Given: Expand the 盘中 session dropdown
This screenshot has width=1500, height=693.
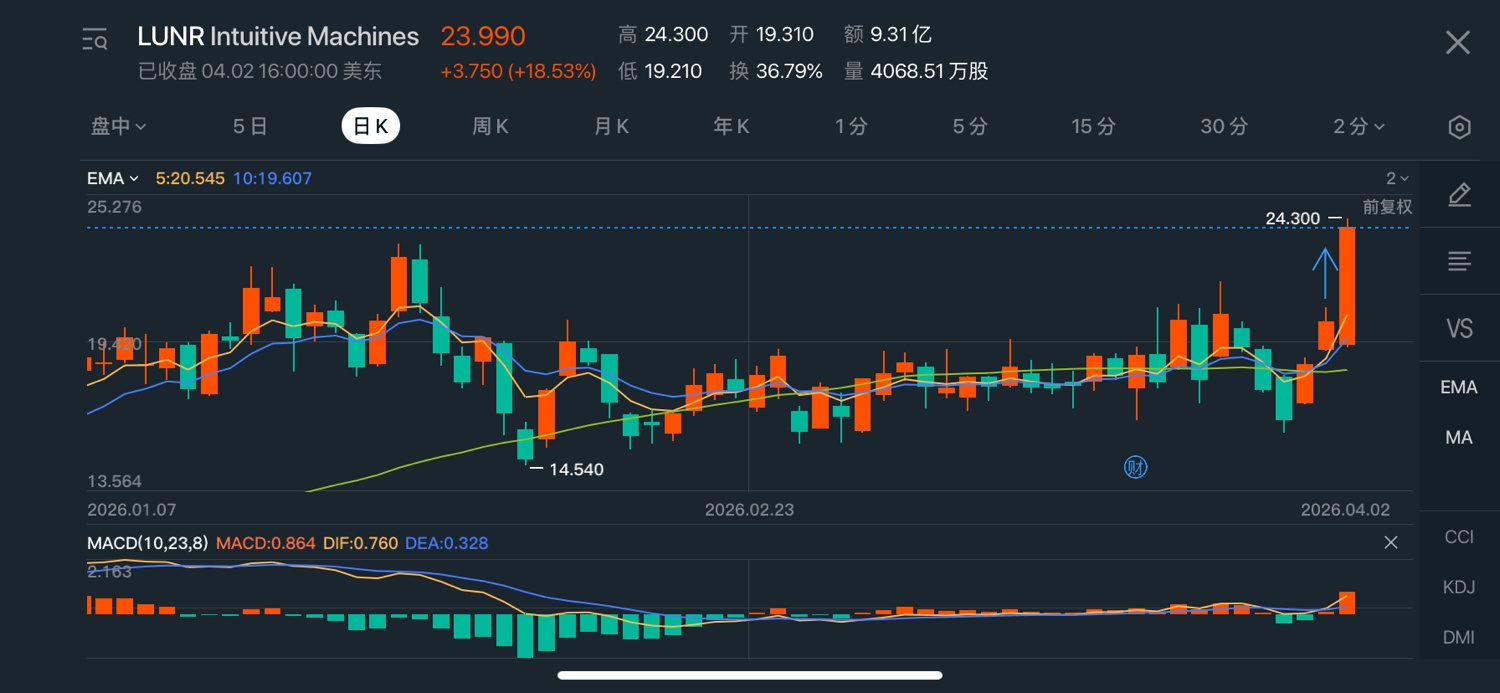Looking at the screenshot, I should coord(119,127).
